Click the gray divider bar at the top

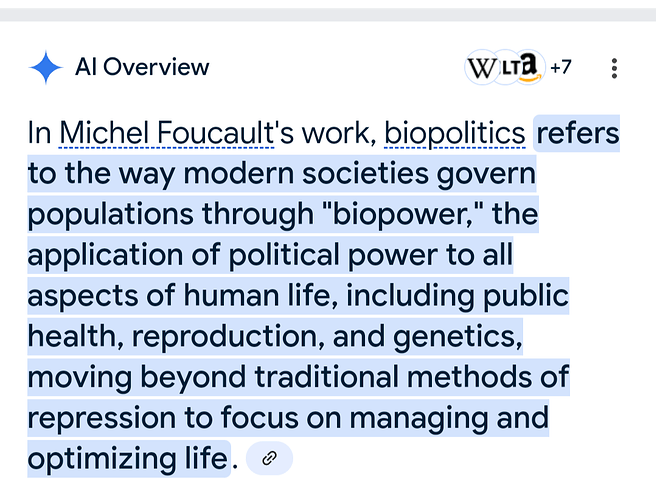point(328,14)
